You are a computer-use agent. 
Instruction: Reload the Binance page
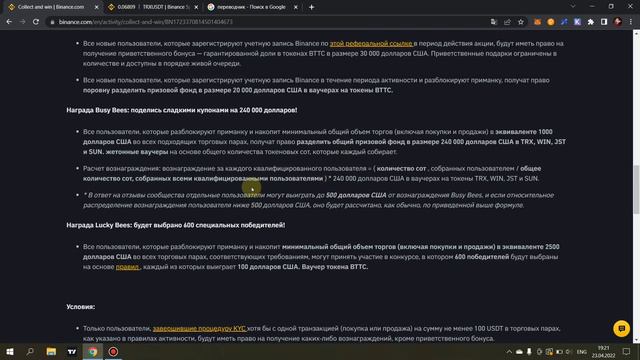[x=36, y=22]
